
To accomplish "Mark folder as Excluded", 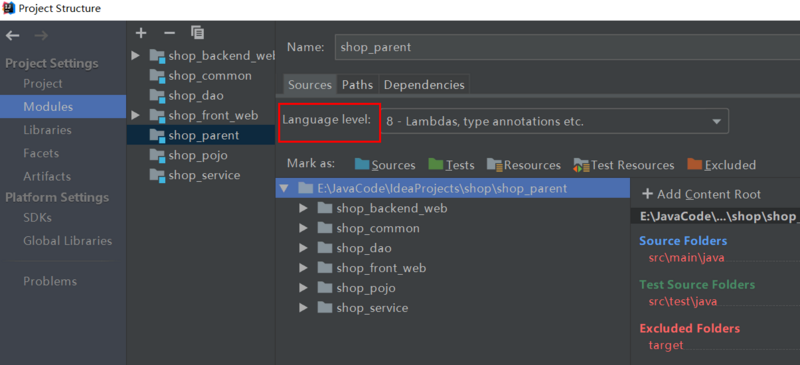I will pyautogui.click(x=721, y=165).
